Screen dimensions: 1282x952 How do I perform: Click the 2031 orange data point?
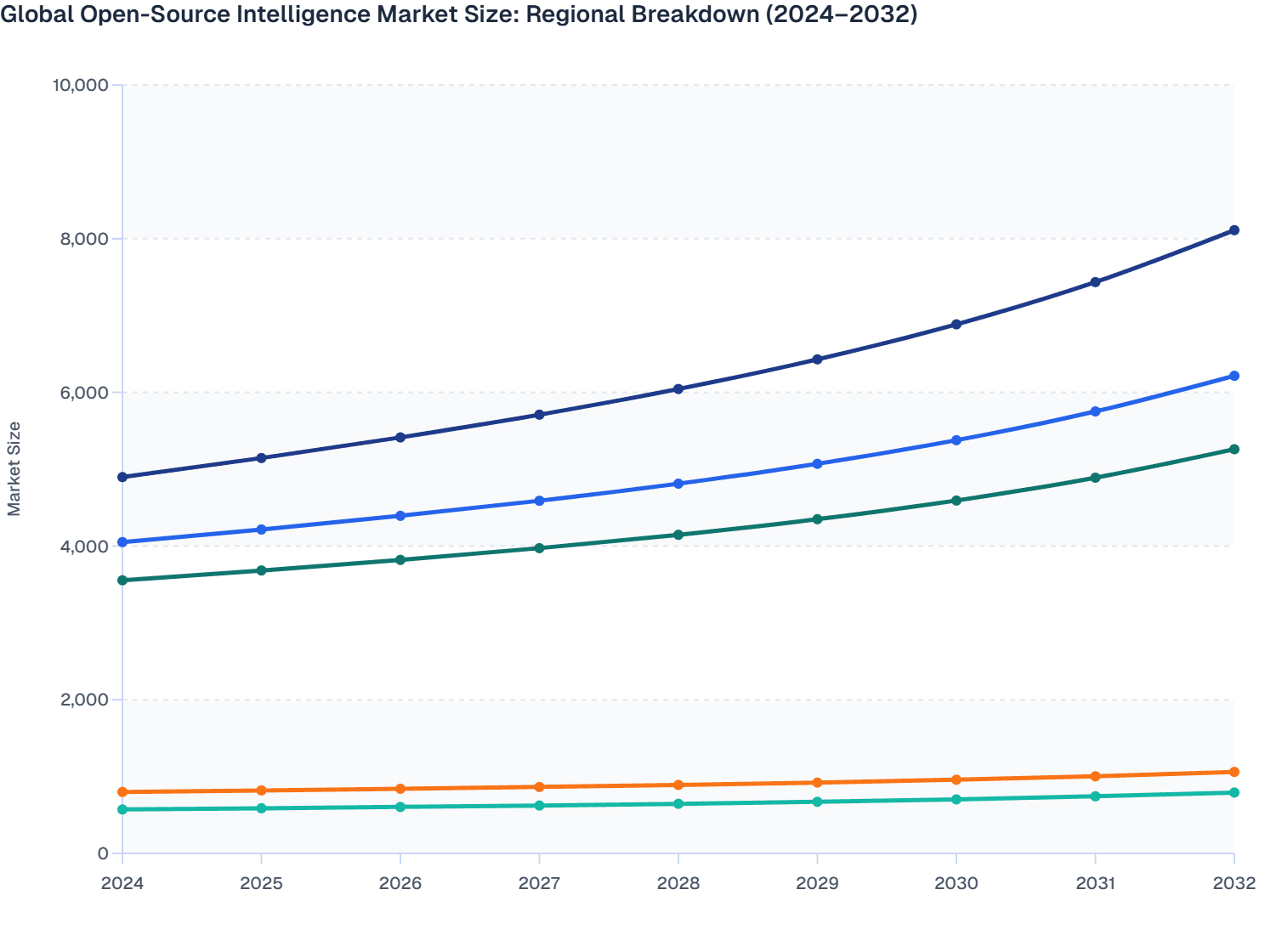tap(1095, 775)
